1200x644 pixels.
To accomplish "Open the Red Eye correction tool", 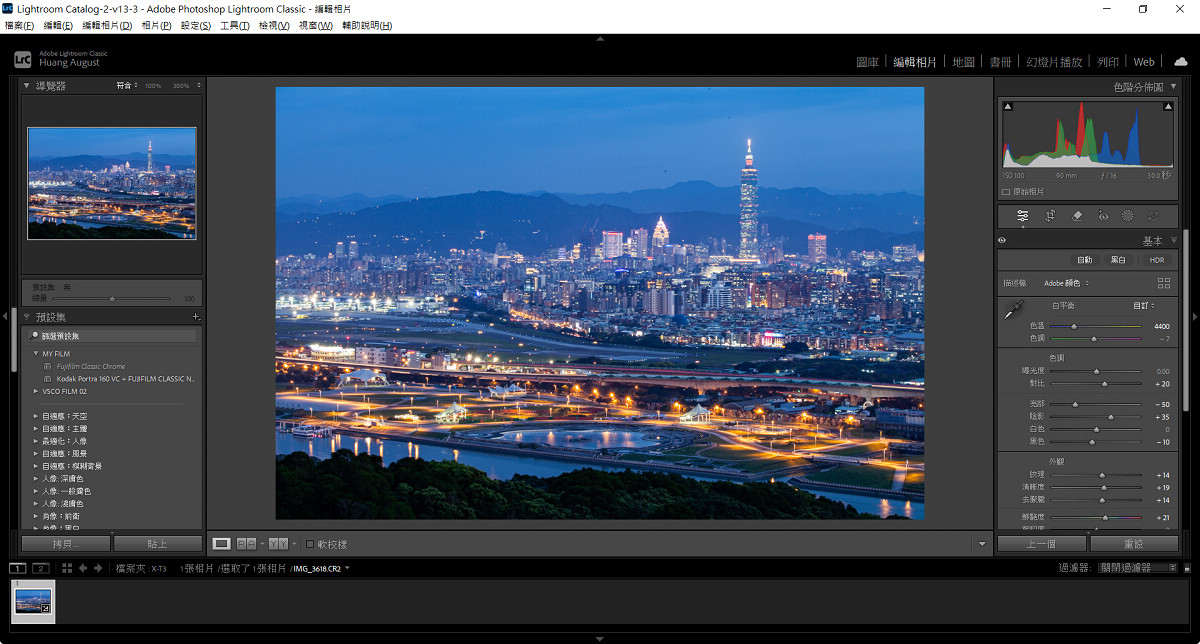I will point(1103,215).
